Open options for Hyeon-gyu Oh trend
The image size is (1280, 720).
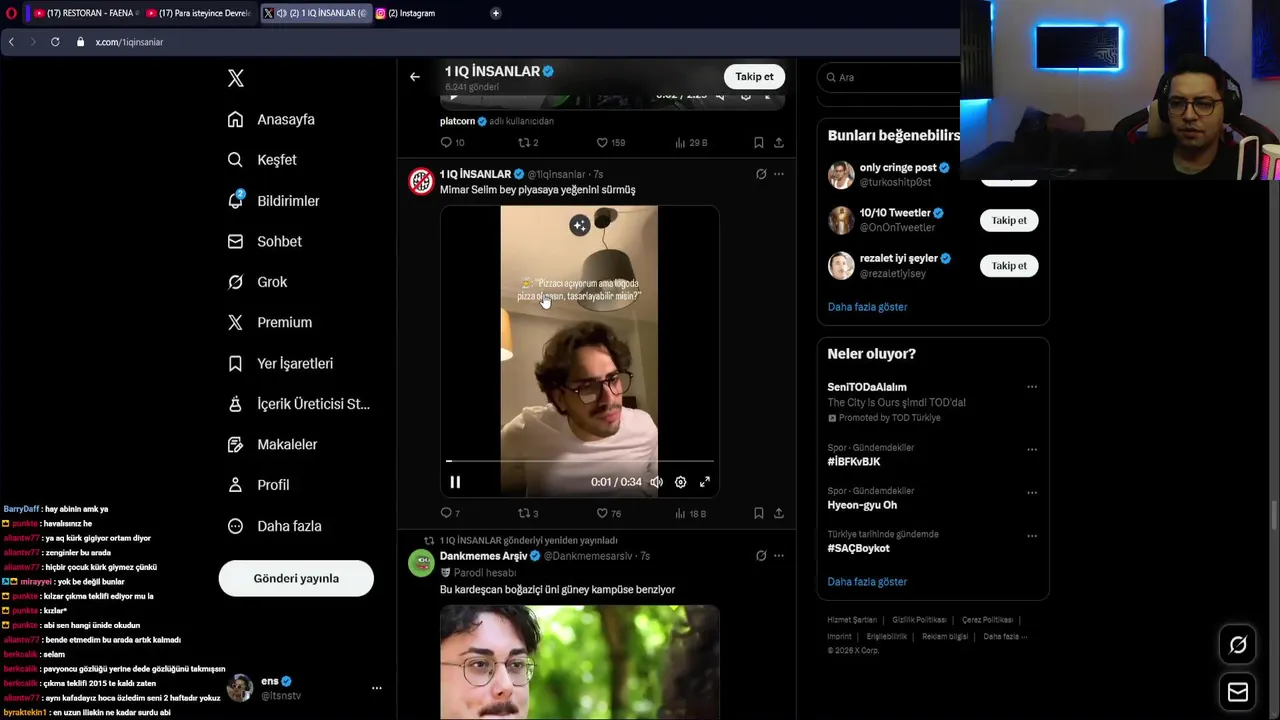tap(1032, 492)
